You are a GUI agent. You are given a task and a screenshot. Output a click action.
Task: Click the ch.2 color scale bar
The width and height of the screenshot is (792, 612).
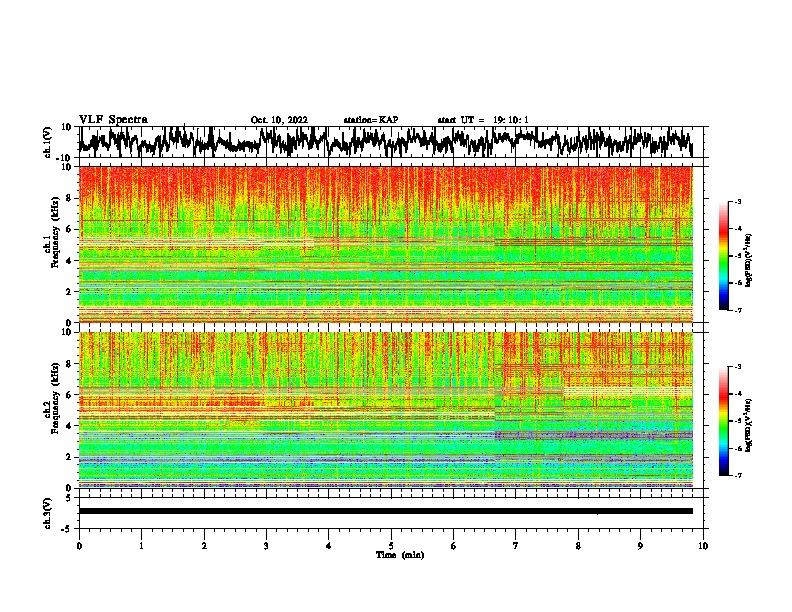tap(723, 421)
